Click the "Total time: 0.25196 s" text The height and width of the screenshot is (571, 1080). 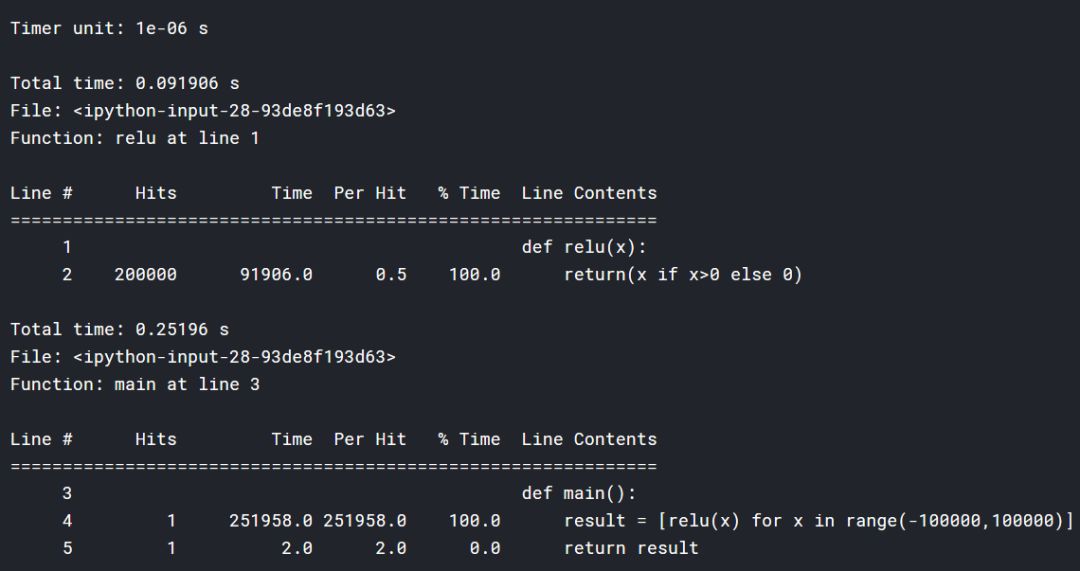point(119,329)
